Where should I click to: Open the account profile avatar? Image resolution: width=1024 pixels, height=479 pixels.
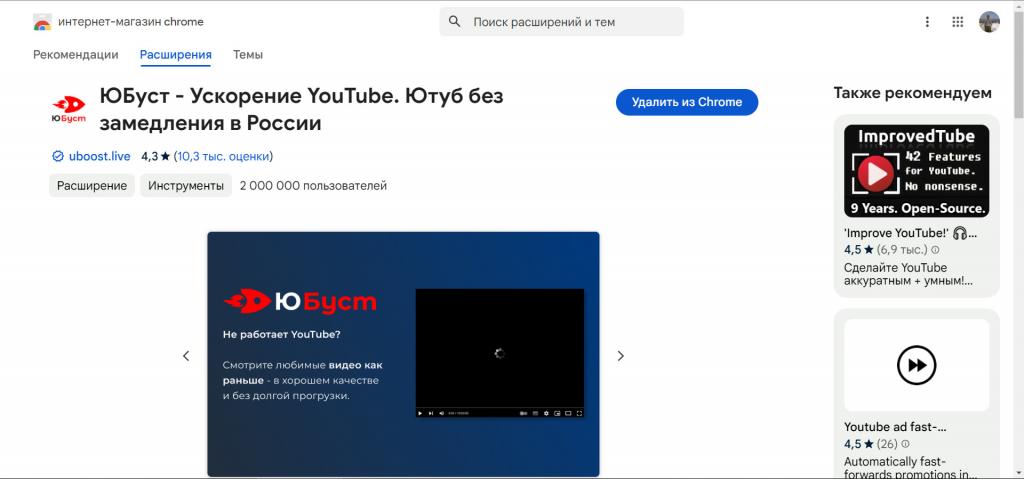pyautogui.click(x=989, y=22)
